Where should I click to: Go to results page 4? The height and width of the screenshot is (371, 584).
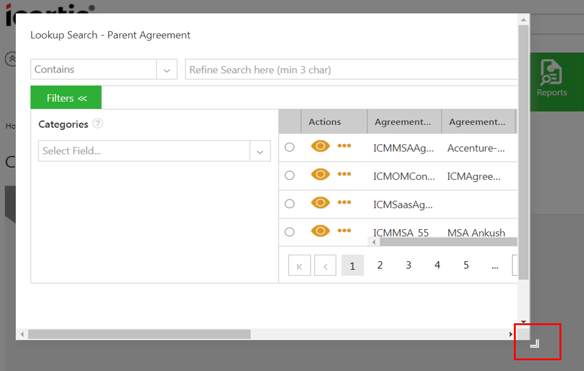click(437, 265)
